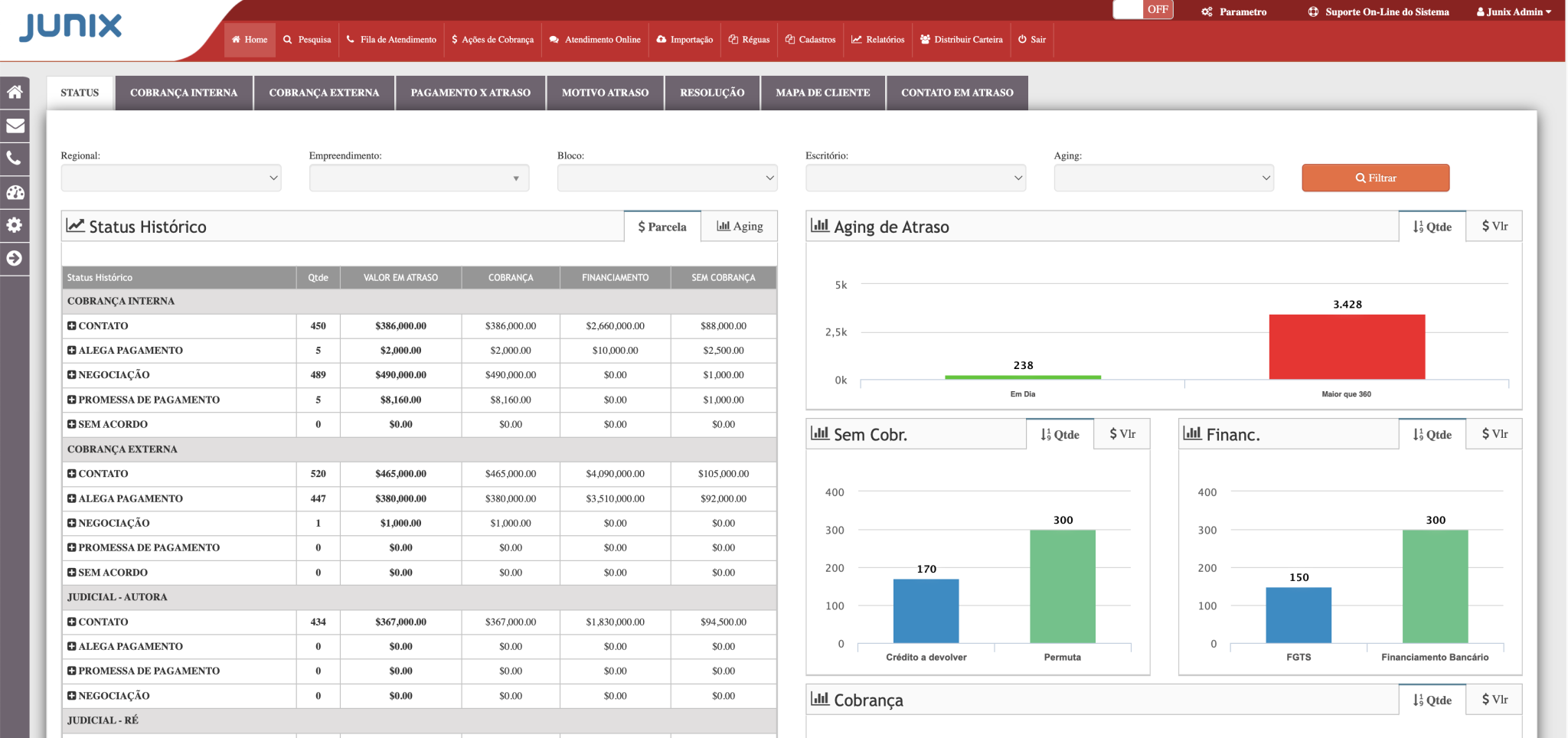Screen dimensions: 1568x738
Task: Open the dashboard gauge sidebar icon
Action: coord(15,192)
